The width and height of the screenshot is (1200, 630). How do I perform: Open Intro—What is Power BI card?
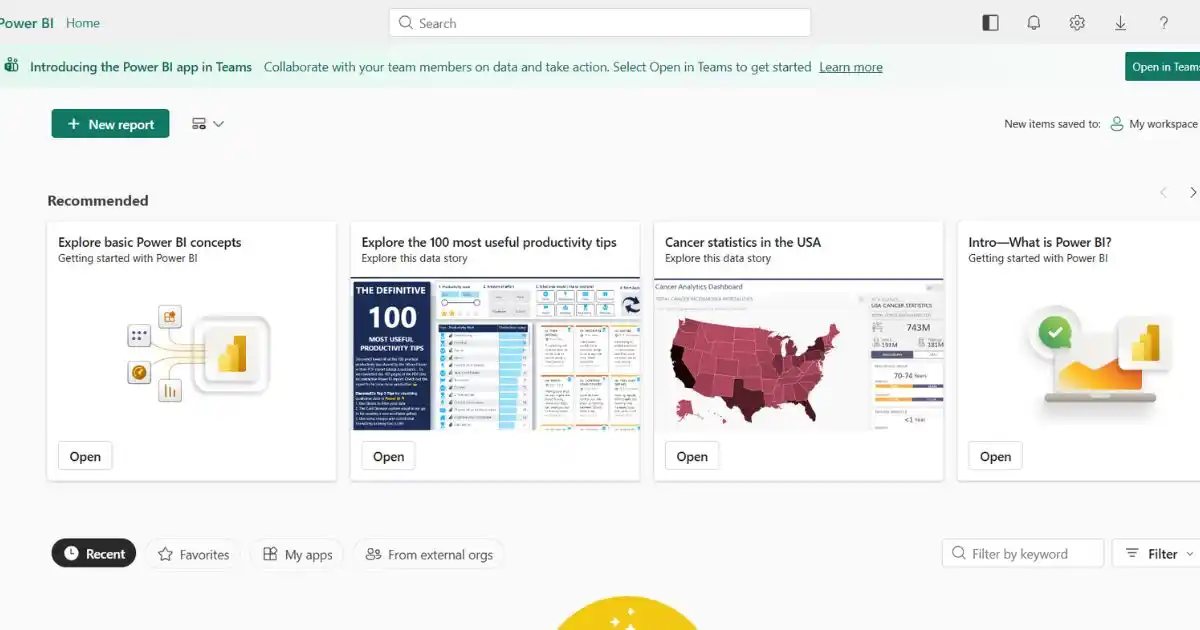[x=995, y=456]
